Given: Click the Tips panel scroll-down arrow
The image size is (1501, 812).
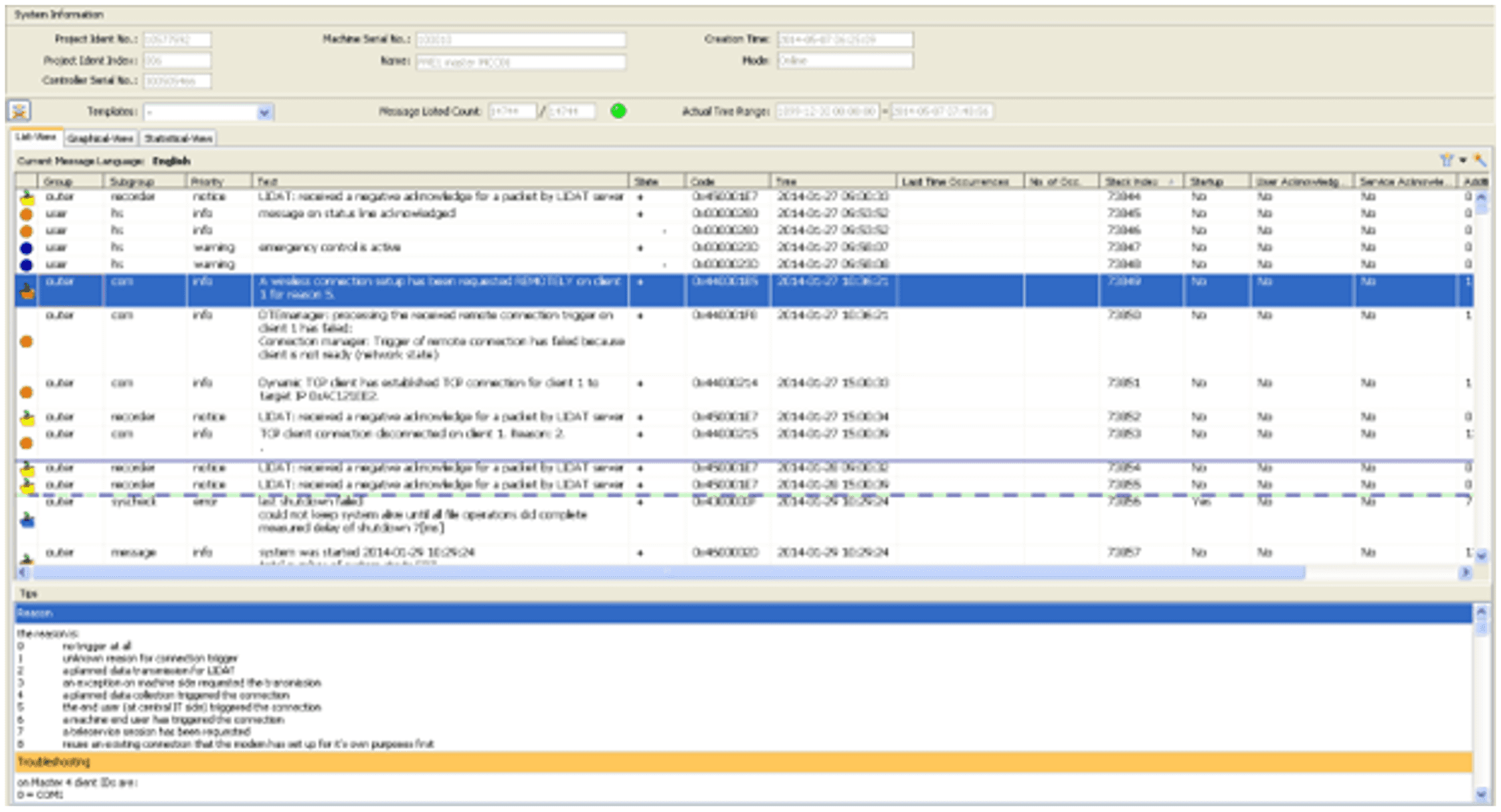Looking at the screenshot, I should pyautogui.click(x=1481, y=793).
